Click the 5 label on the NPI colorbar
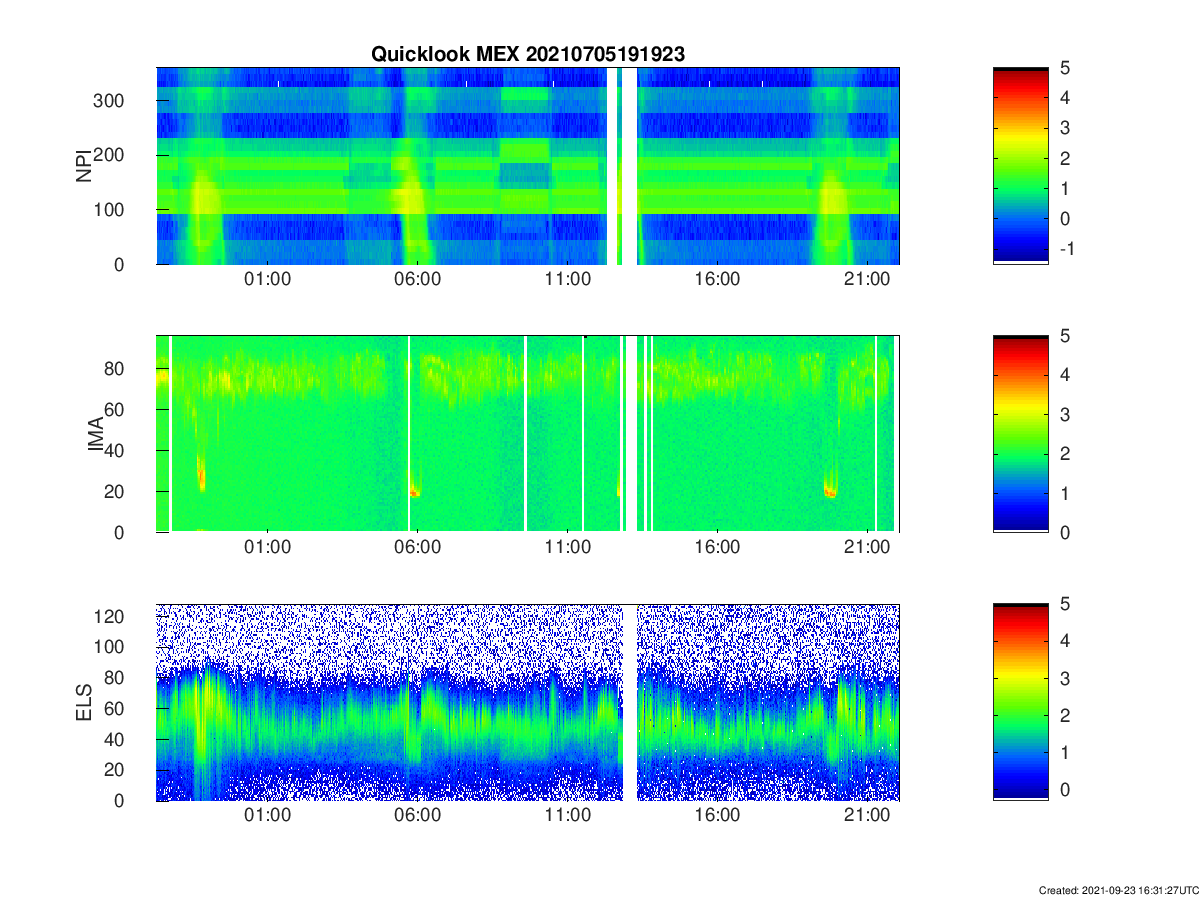This screenshot has width=1200, height=900. point(1066,68)
